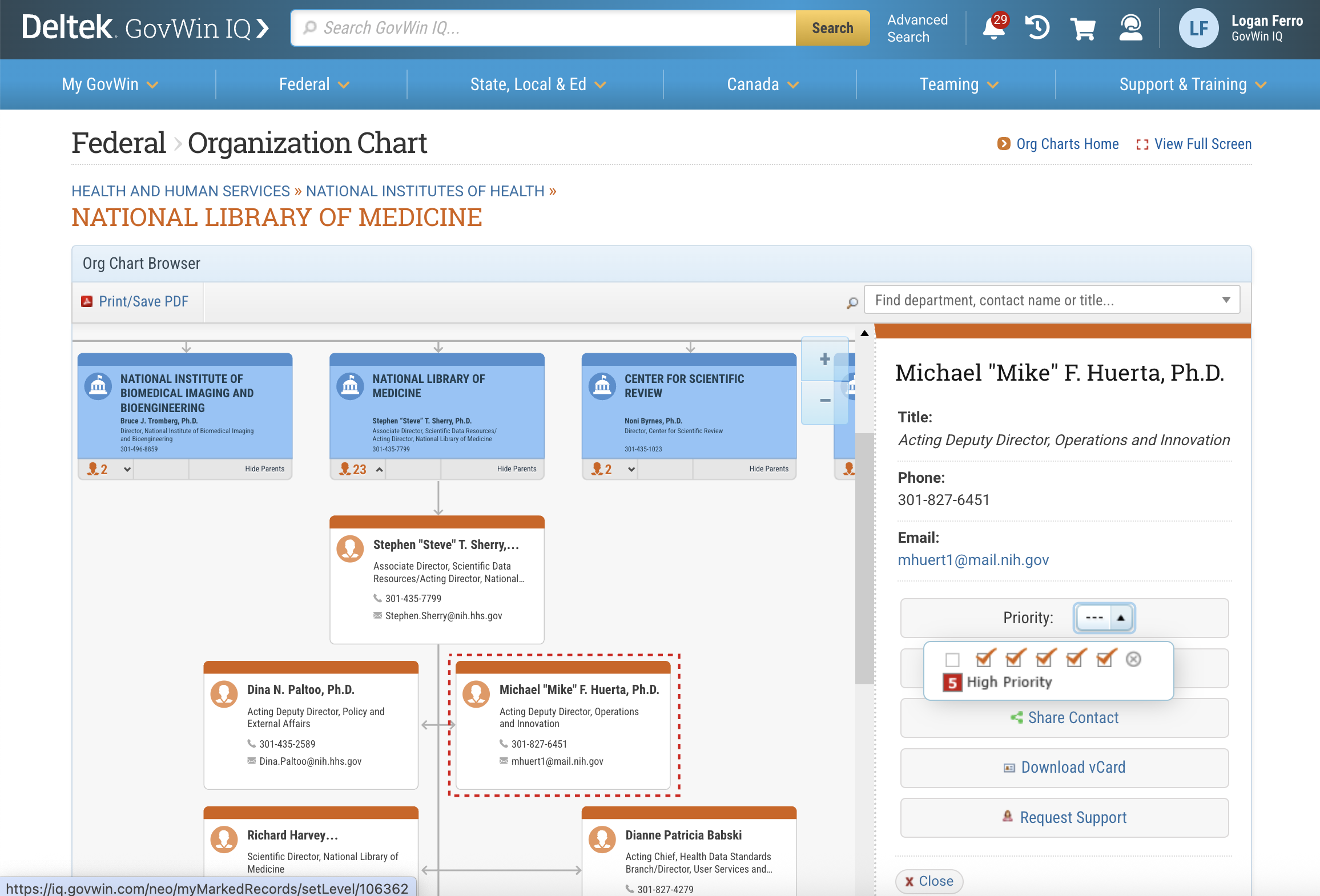The width and height of the screenshot is (1320, 896).
Task: Click the Download vCard button
Action: pyautogui.click(x=1064, y=768)
